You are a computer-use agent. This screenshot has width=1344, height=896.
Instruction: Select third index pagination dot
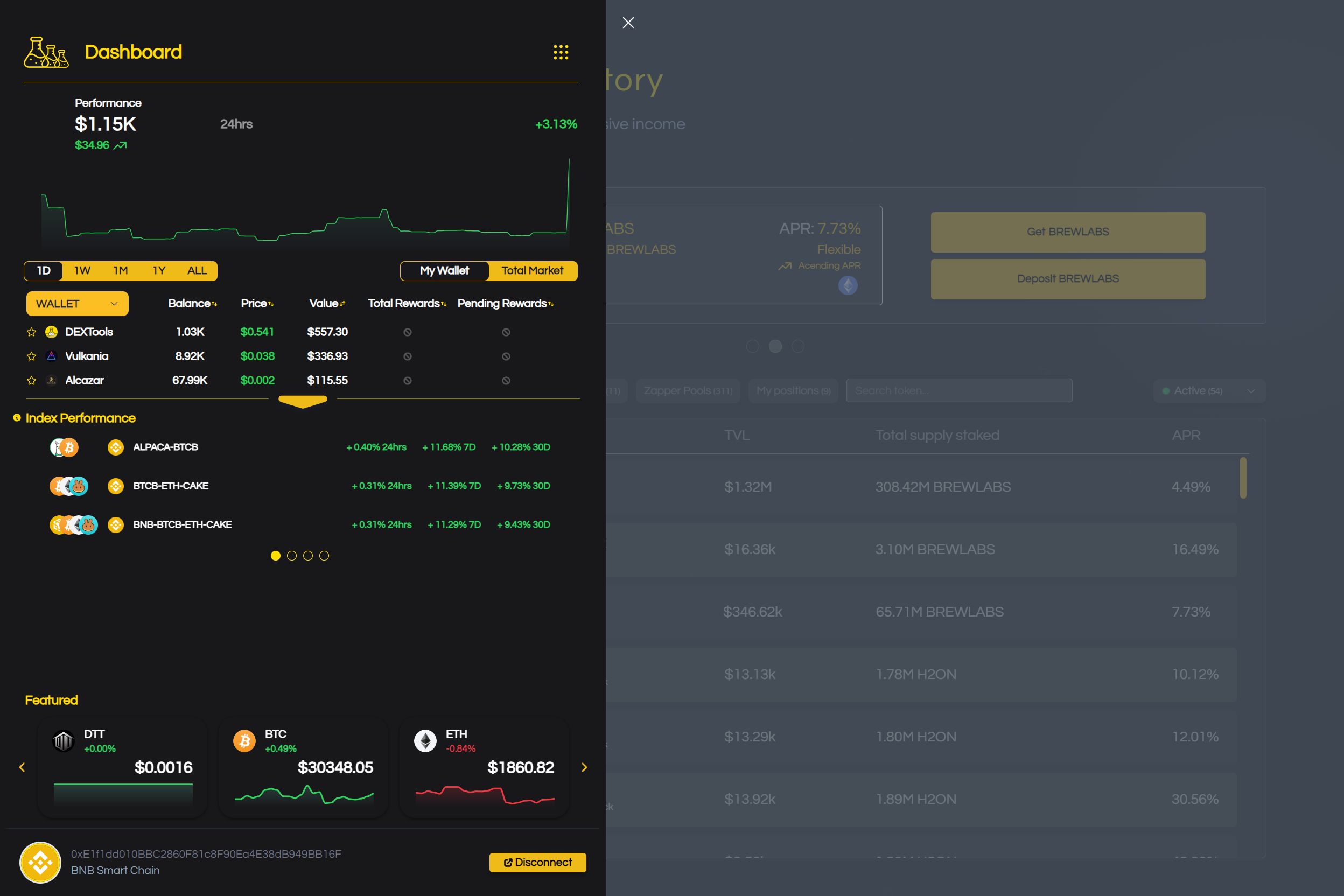tap(308, 556)
